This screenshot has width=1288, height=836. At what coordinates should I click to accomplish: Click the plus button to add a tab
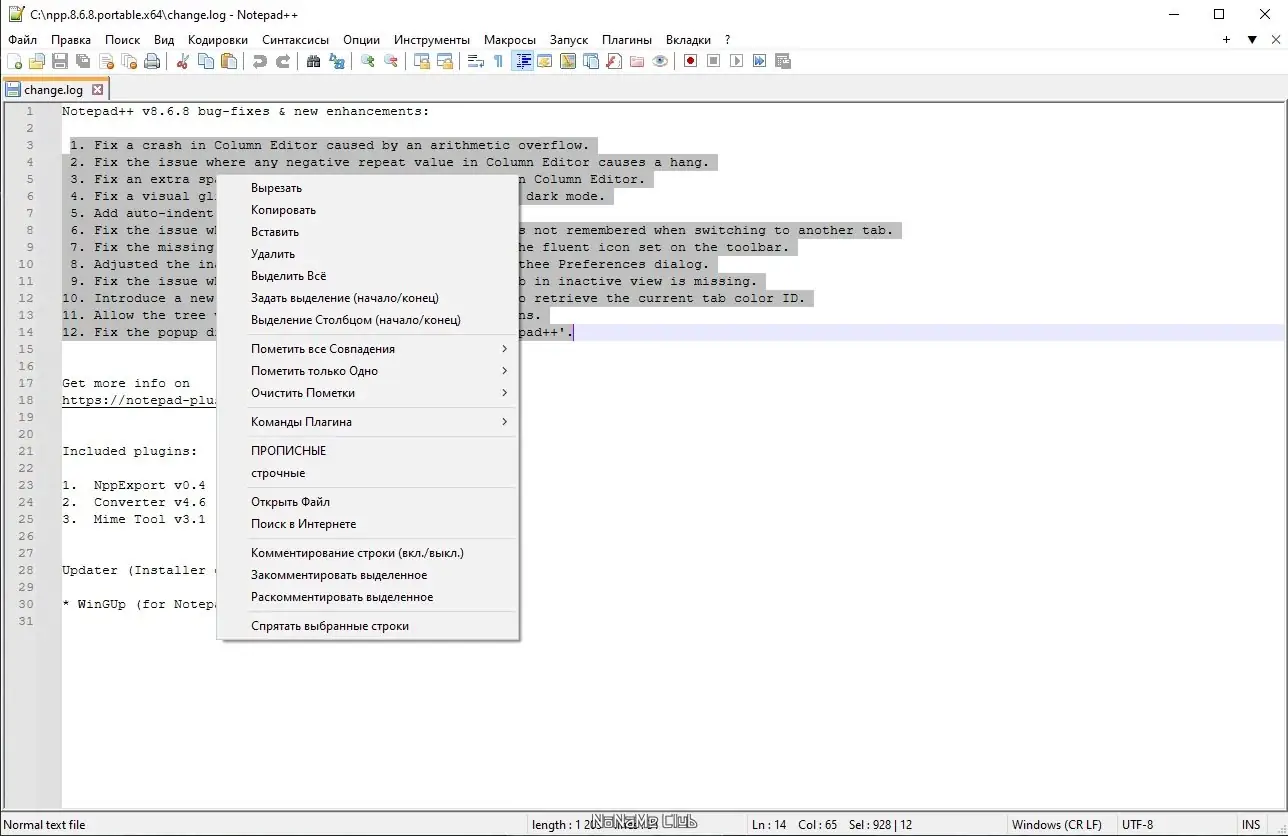(x=1226, y=40)
